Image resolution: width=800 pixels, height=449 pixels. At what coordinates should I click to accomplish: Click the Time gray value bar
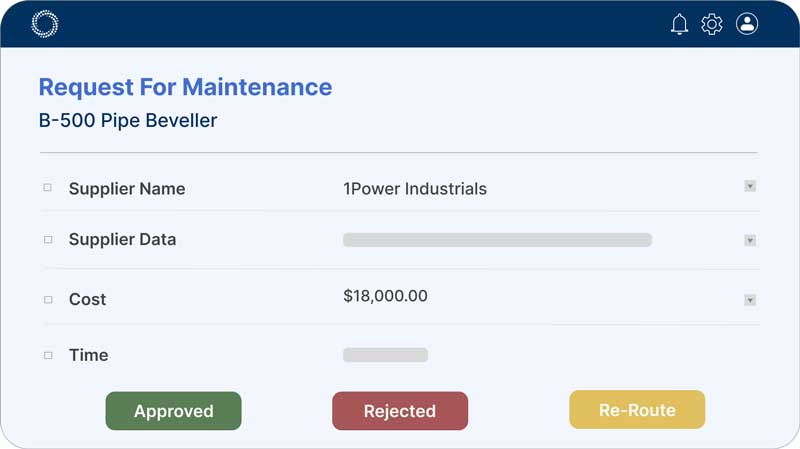(385, 355)
